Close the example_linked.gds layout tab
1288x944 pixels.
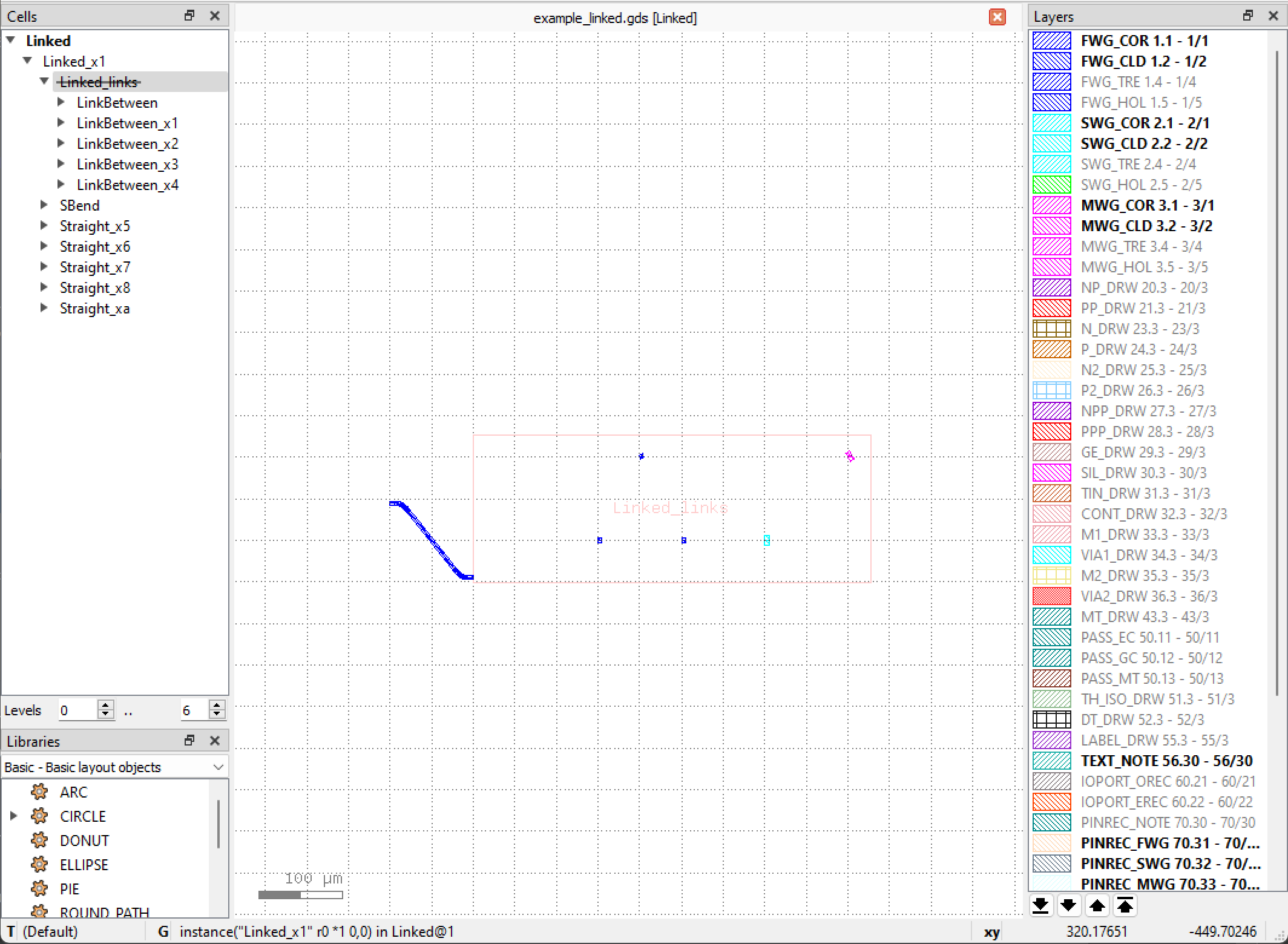click(x=997, y=17)
